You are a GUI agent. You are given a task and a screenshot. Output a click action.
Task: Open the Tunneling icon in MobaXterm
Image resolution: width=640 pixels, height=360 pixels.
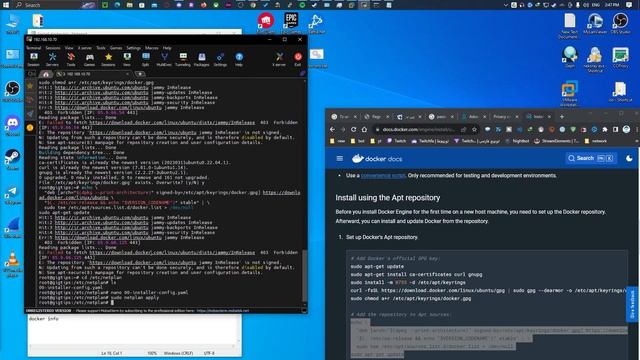(x=183, y=59)
